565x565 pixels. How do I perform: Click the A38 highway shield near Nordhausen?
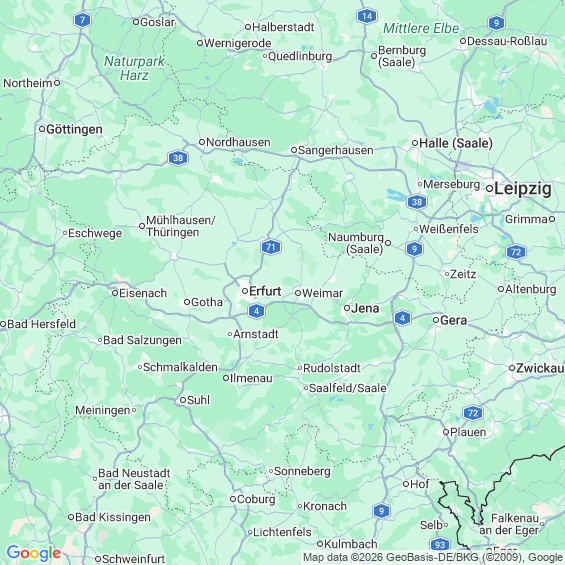(178, 158)
